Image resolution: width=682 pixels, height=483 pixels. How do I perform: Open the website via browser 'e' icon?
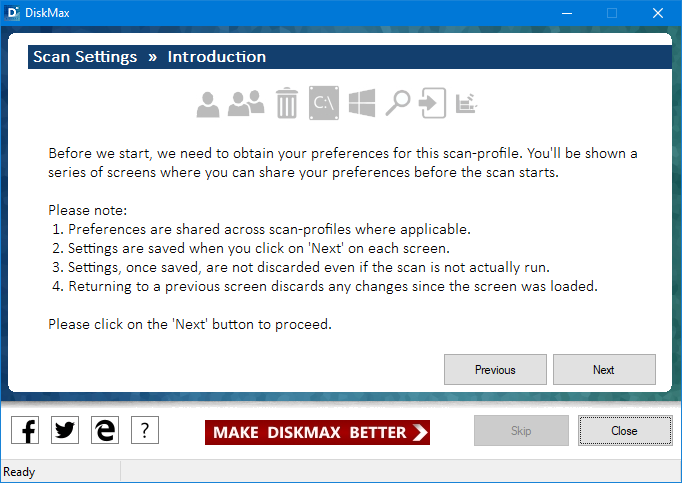105,430
